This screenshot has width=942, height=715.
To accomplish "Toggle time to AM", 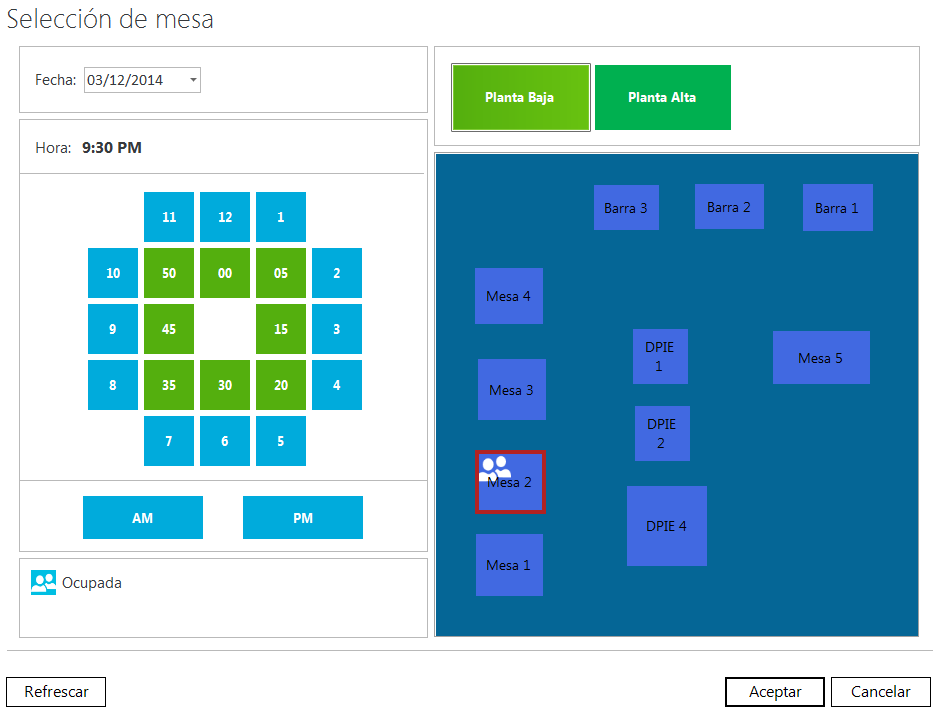I will point(142,518).
